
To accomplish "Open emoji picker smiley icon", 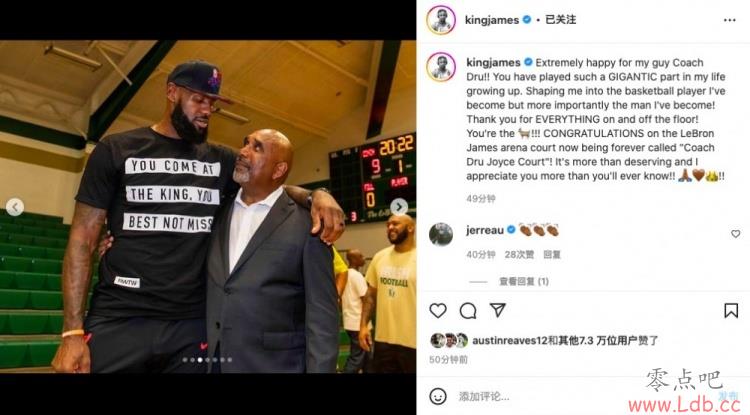I will pos(438,396).
